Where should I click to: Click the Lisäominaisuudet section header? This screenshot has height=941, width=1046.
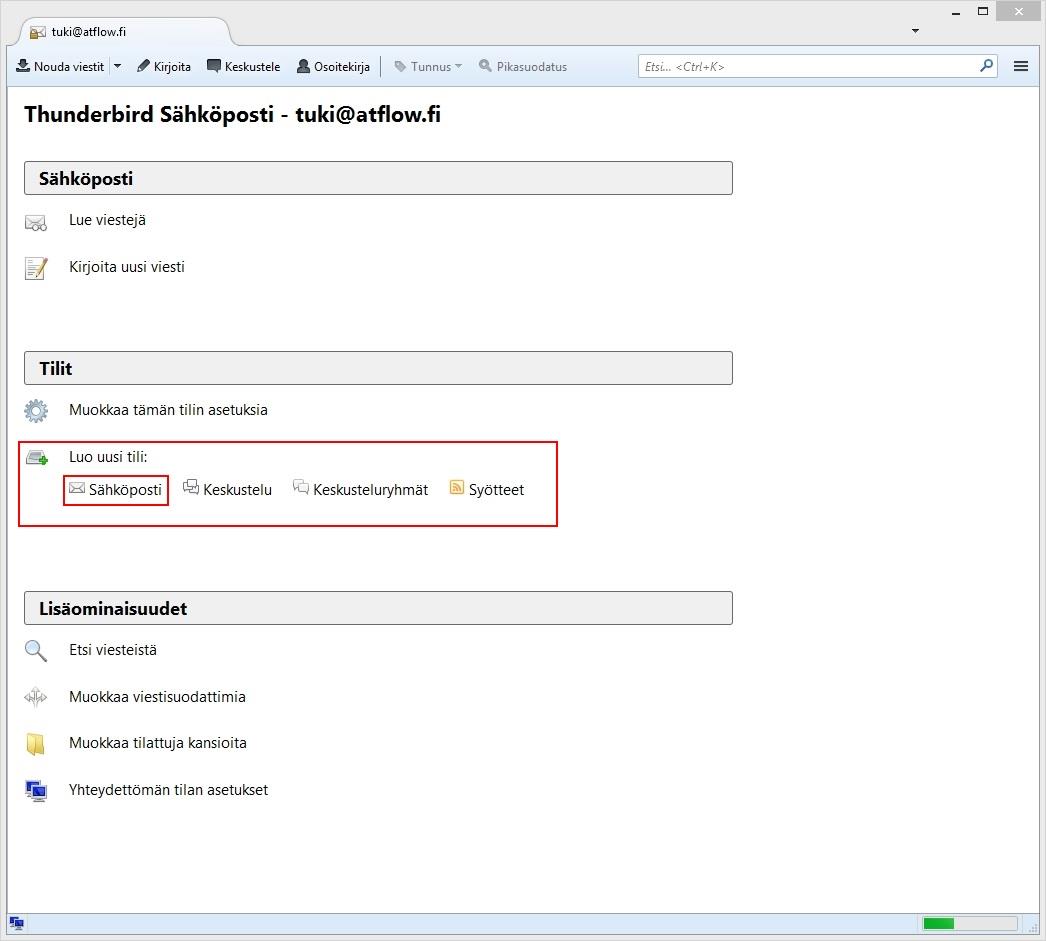(378, 608)
